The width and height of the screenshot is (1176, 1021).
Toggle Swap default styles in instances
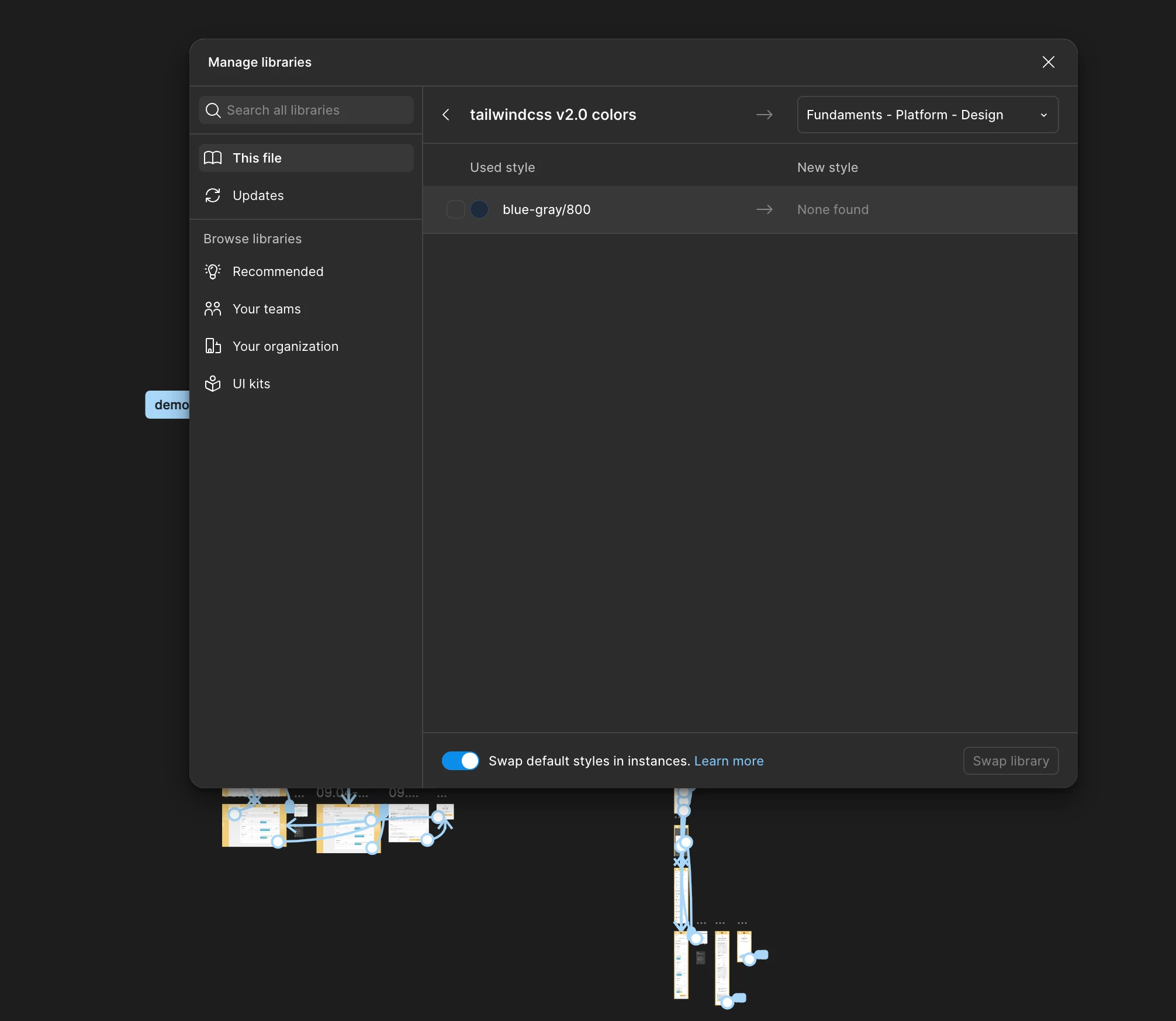click(x=460, y=761)
